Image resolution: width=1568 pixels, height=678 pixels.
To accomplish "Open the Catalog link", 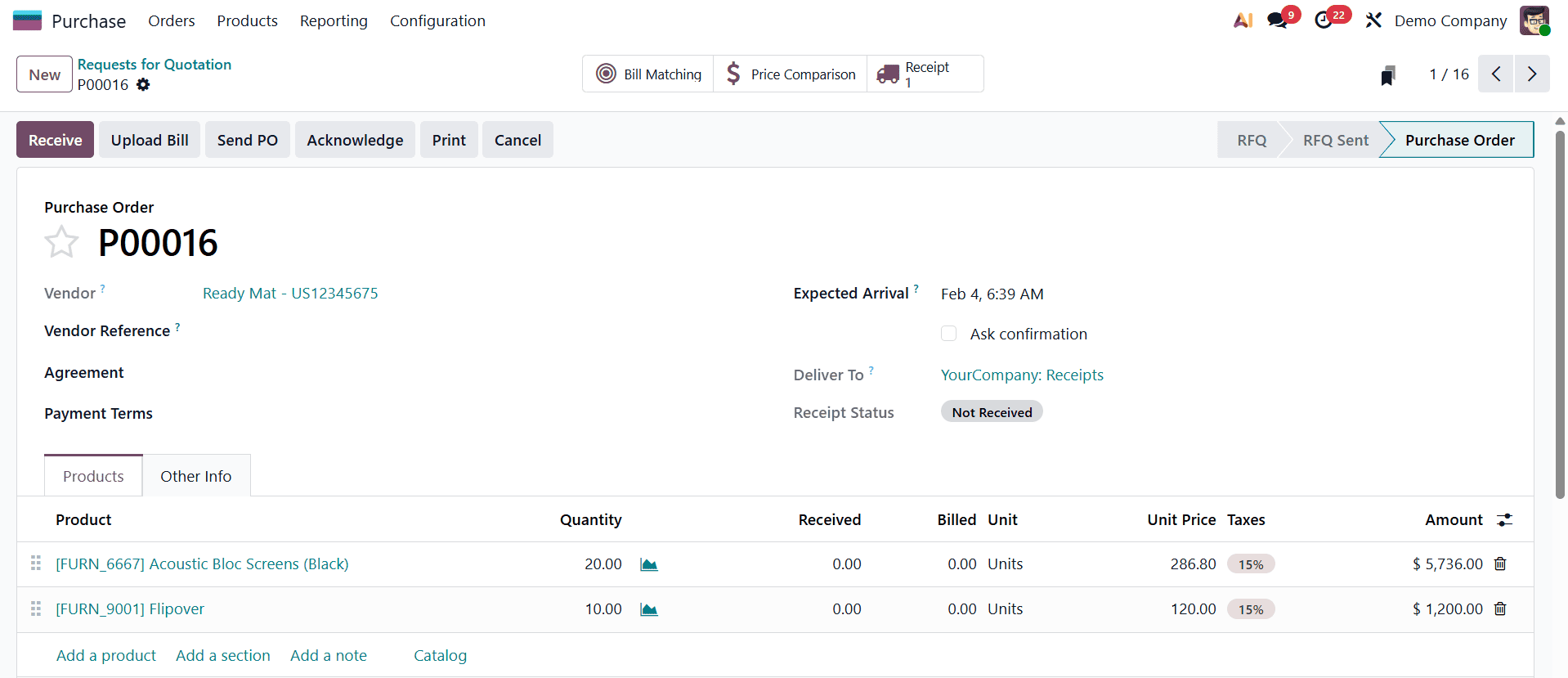I will pyautogui.click(x=440, y=655).
